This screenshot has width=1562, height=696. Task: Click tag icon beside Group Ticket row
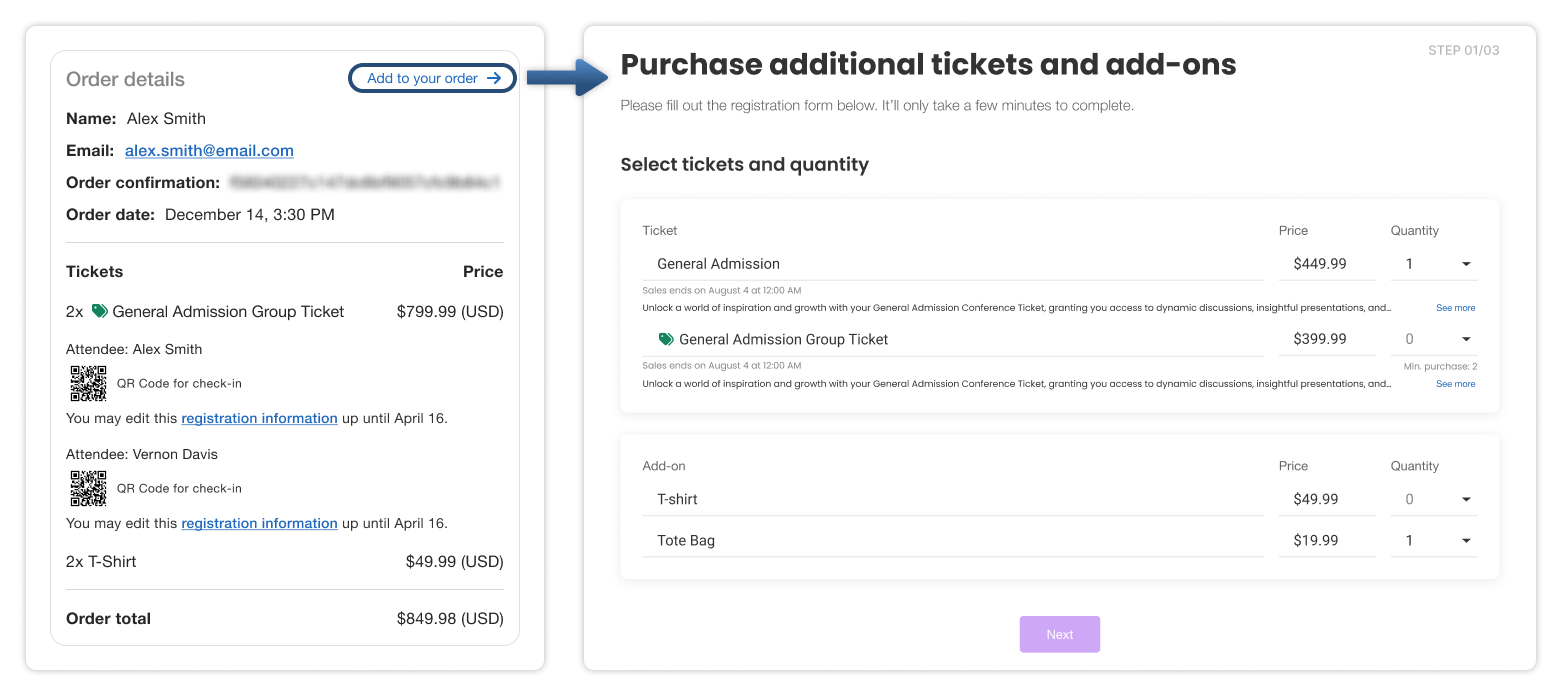pos(666,339)
